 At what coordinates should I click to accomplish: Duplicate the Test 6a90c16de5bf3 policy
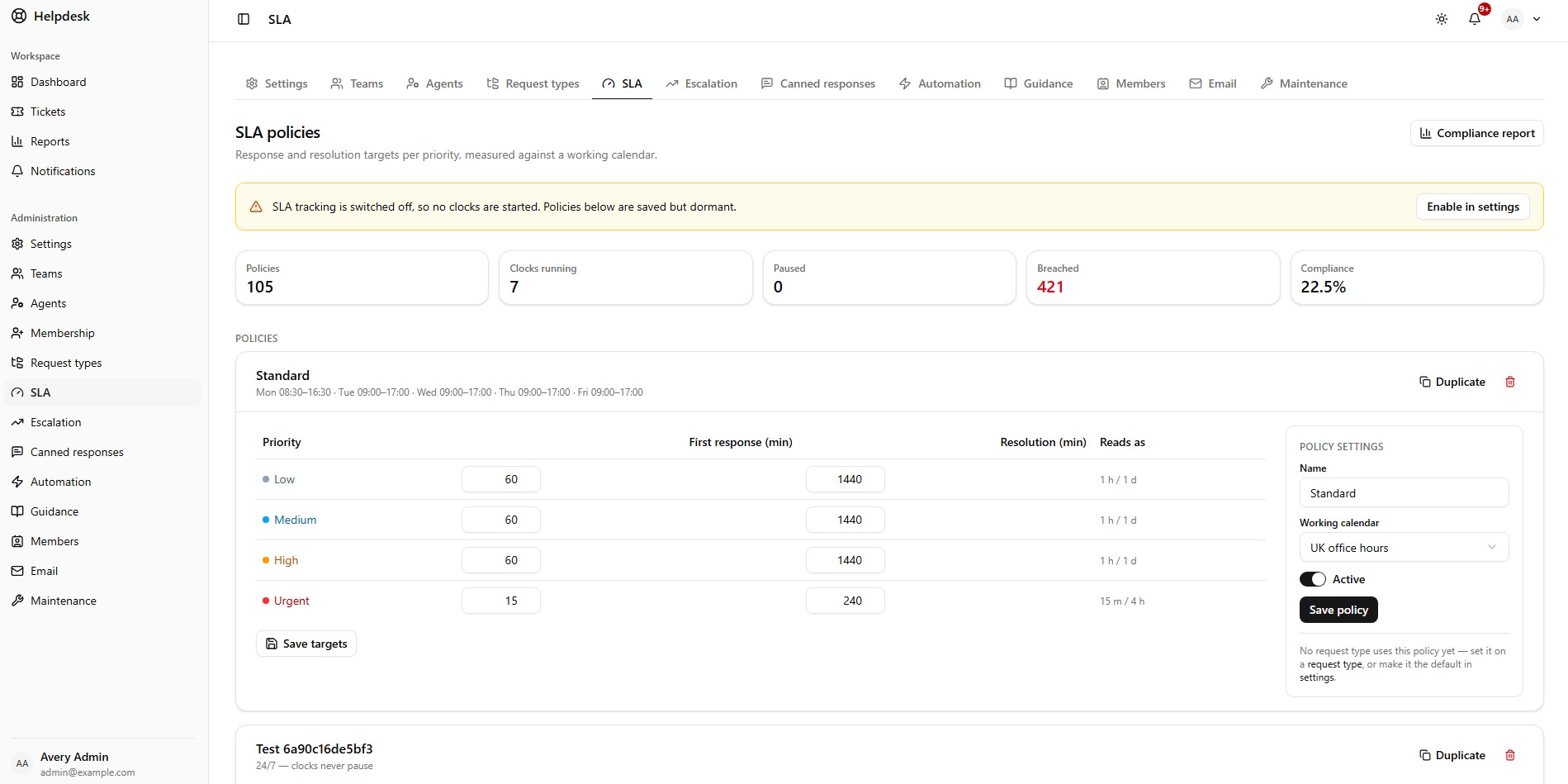click(1452, 755)
